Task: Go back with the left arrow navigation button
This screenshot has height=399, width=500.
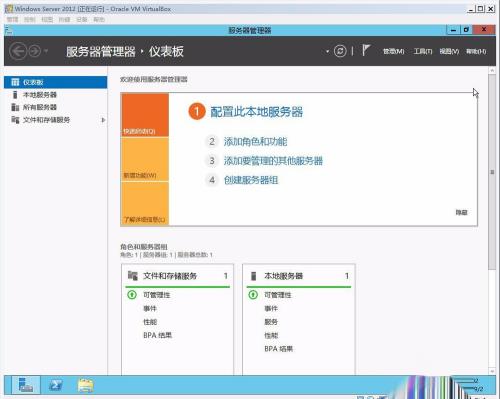Action: click(18, 51)
